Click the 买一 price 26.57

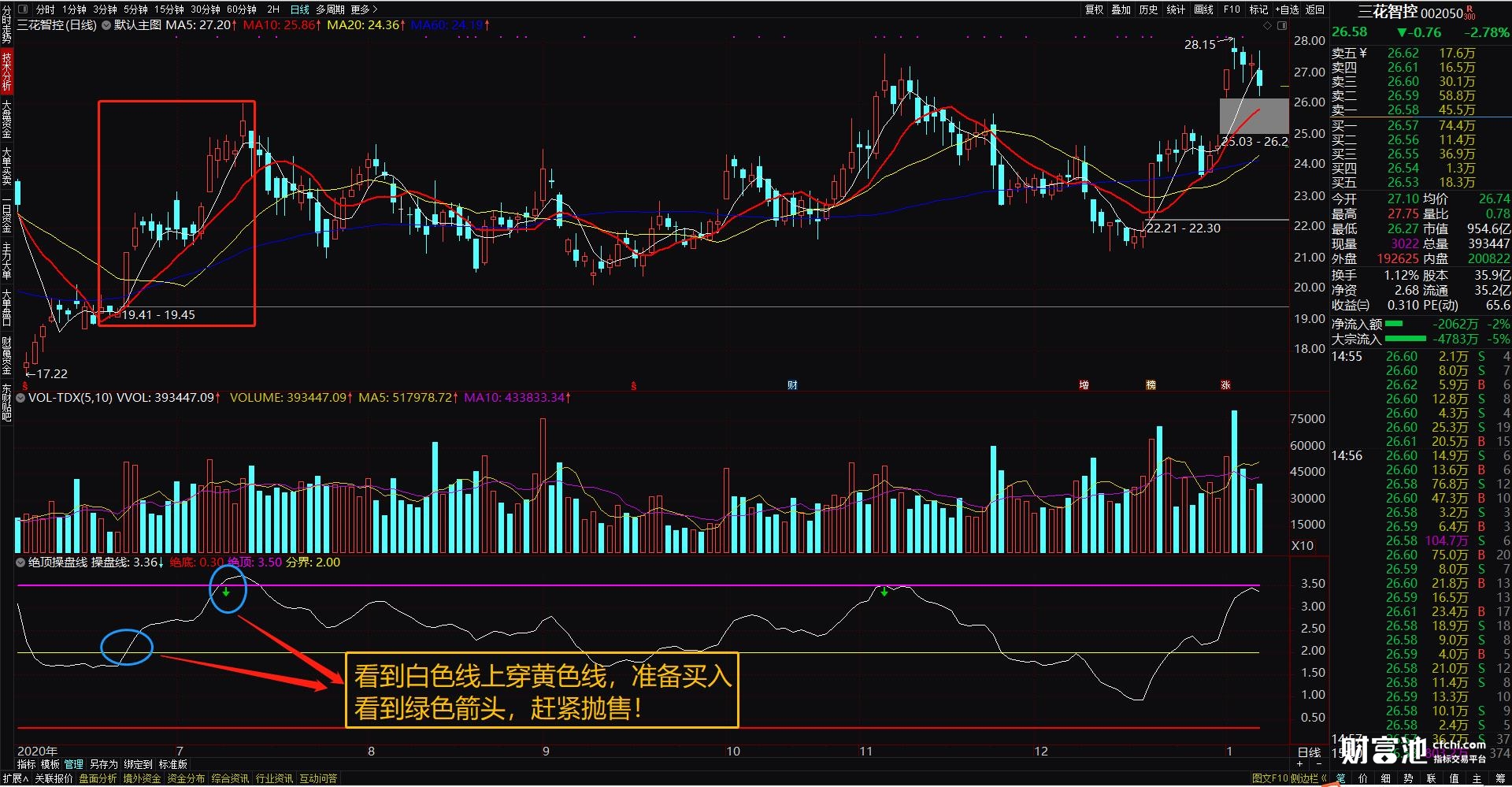(1403, 125)
